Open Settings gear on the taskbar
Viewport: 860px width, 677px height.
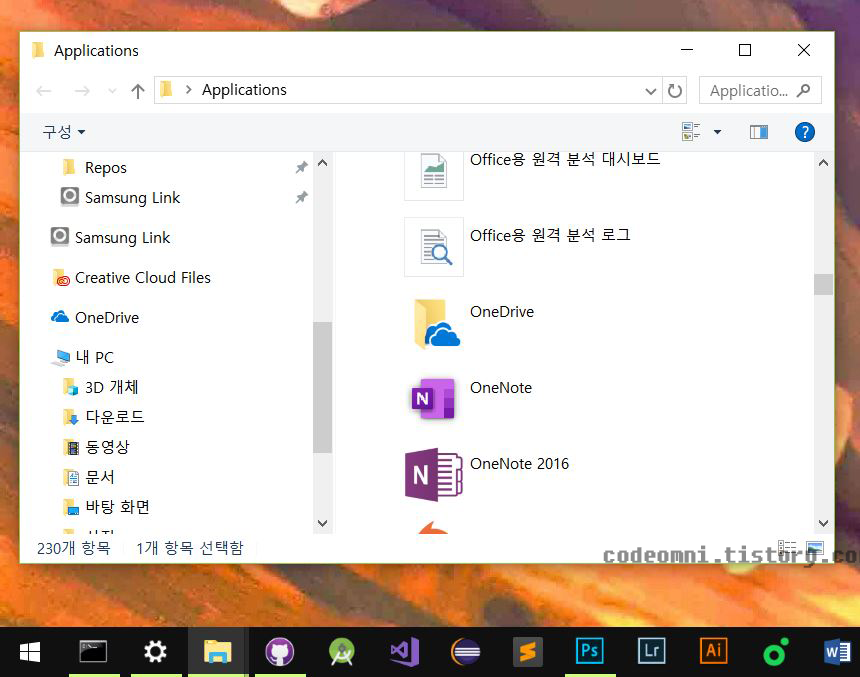click(x=155, y=652)
